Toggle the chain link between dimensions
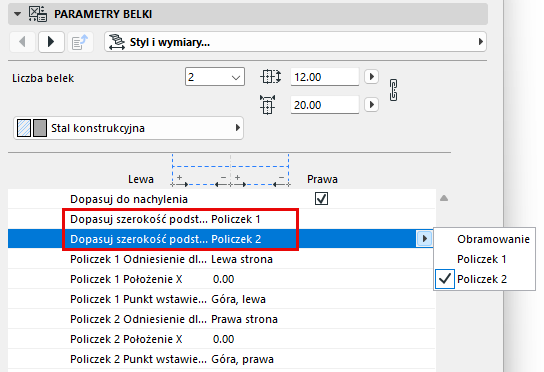The image size is (544, 372). [x=393, y=90]
